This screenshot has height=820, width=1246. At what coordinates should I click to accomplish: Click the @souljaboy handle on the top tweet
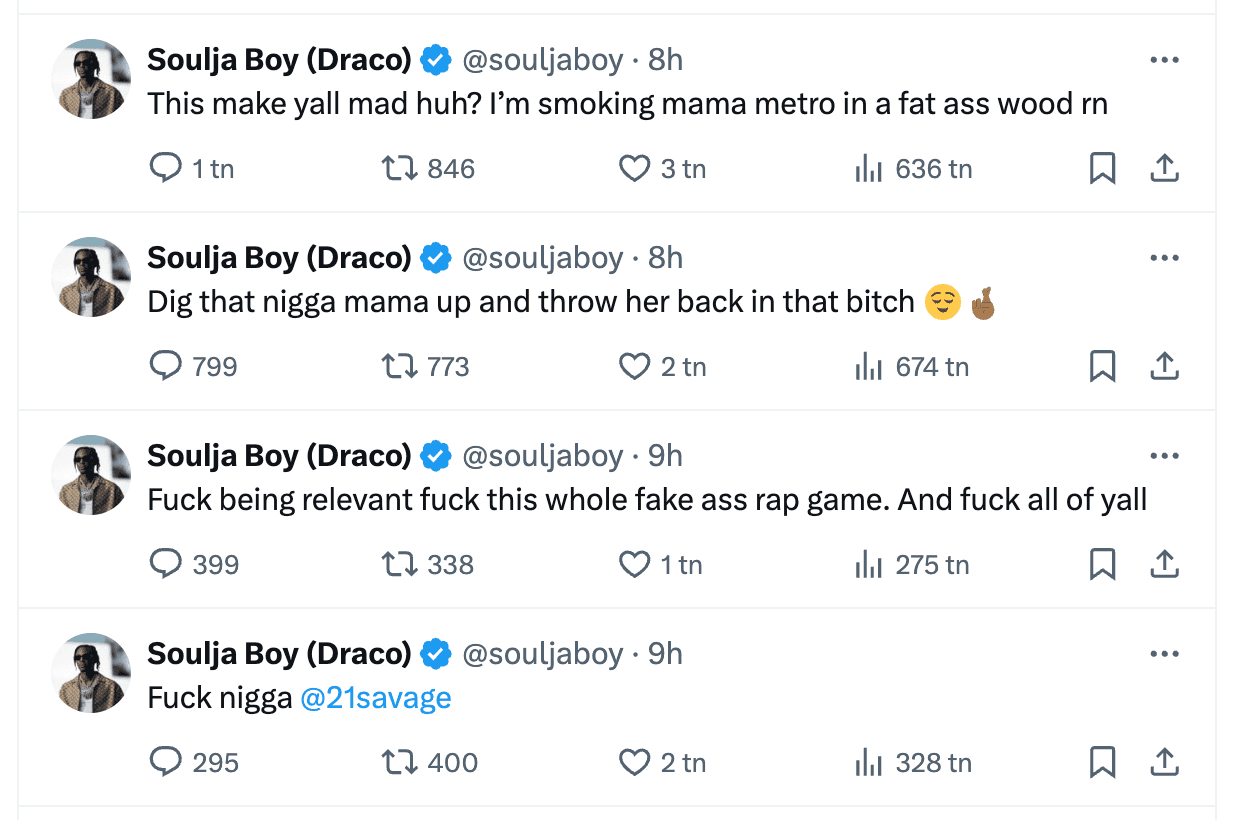click(544, 59)
